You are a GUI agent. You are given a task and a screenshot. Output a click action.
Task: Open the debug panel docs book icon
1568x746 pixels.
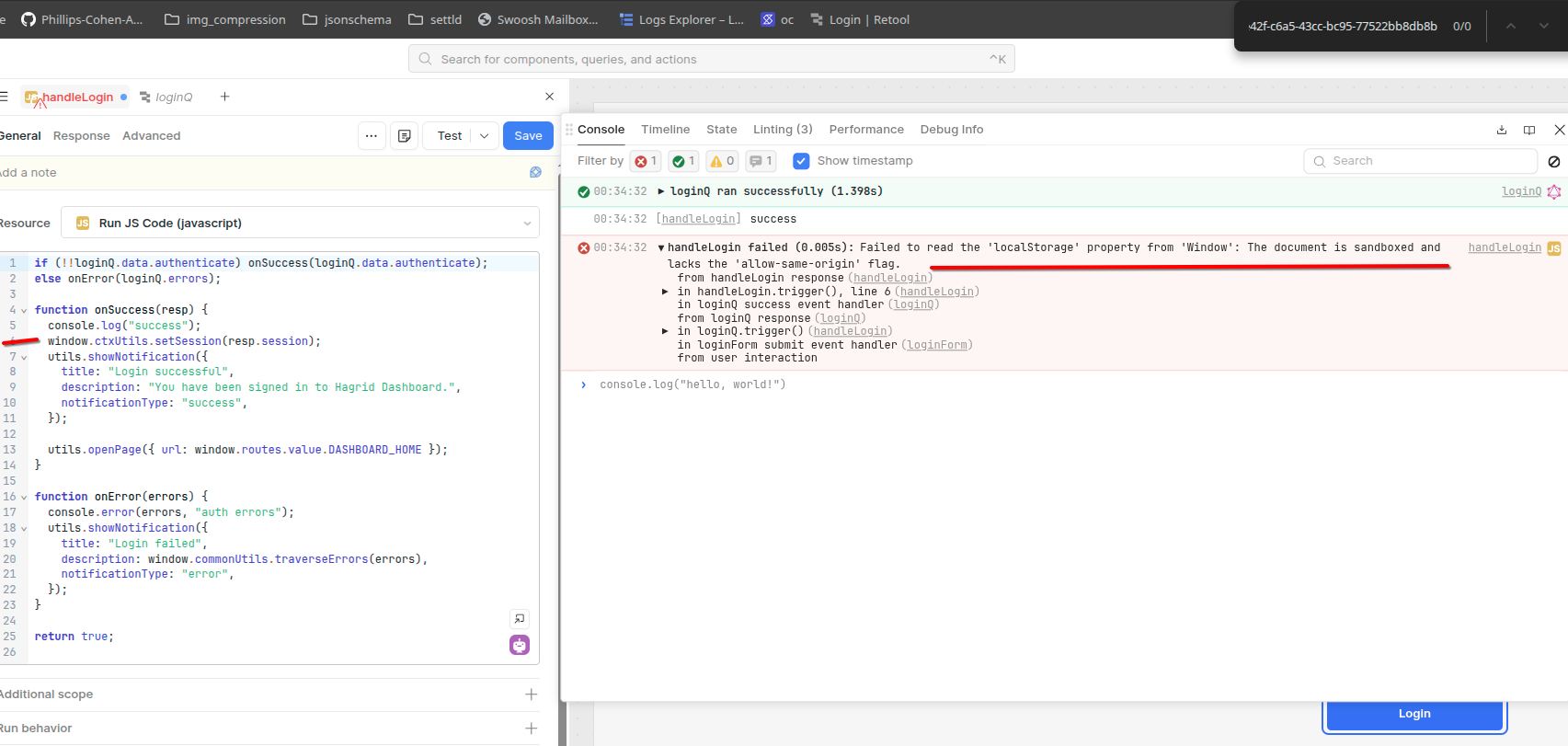1528,130
